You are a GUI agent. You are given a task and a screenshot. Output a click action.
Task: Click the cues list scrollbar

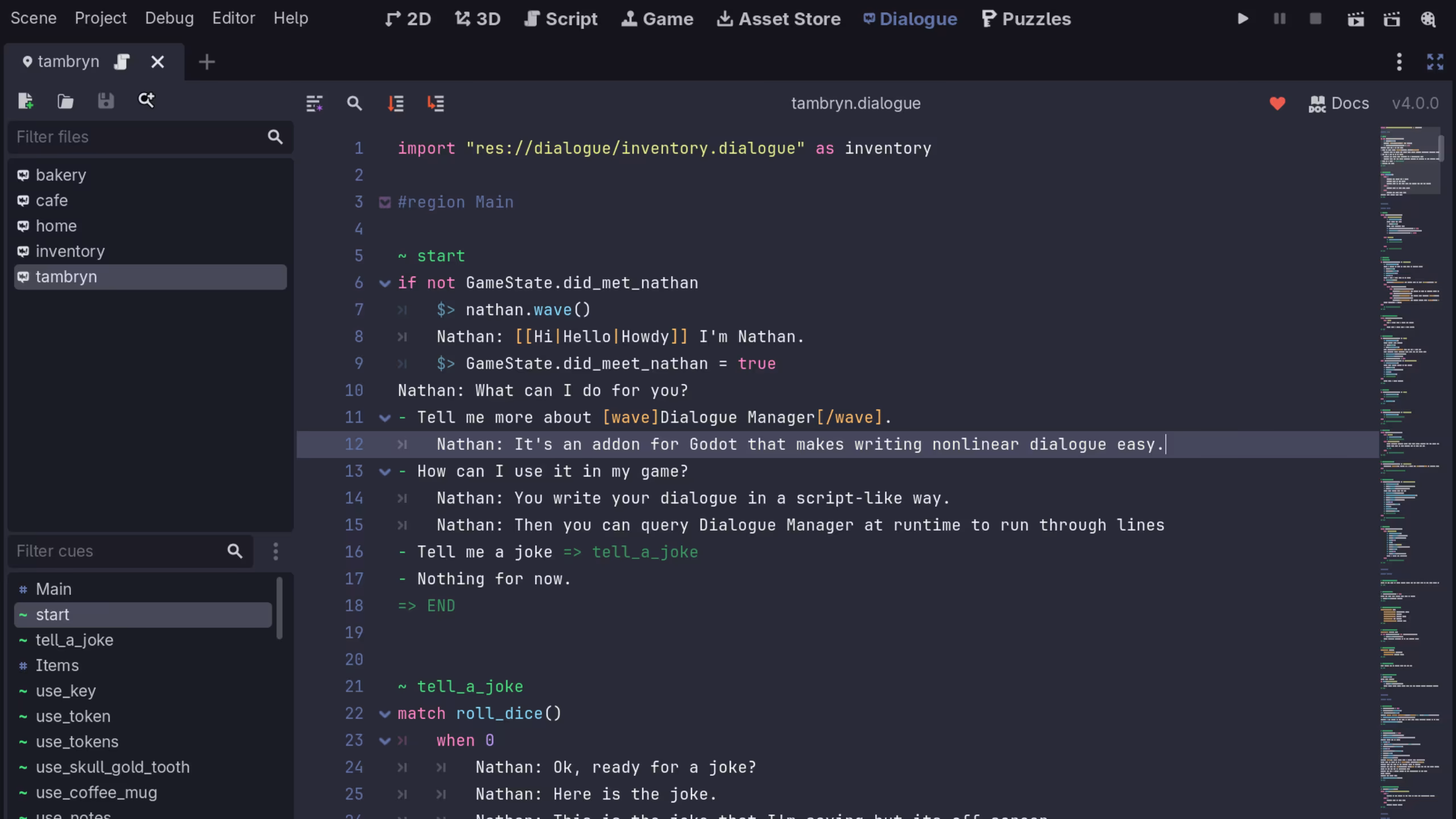point(279,609)
